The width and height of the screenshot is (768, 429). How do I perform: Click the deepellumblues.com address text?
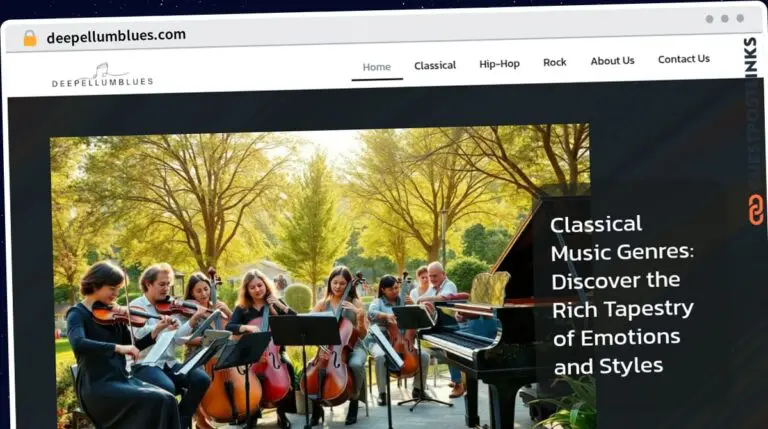[x=116, y=36]
